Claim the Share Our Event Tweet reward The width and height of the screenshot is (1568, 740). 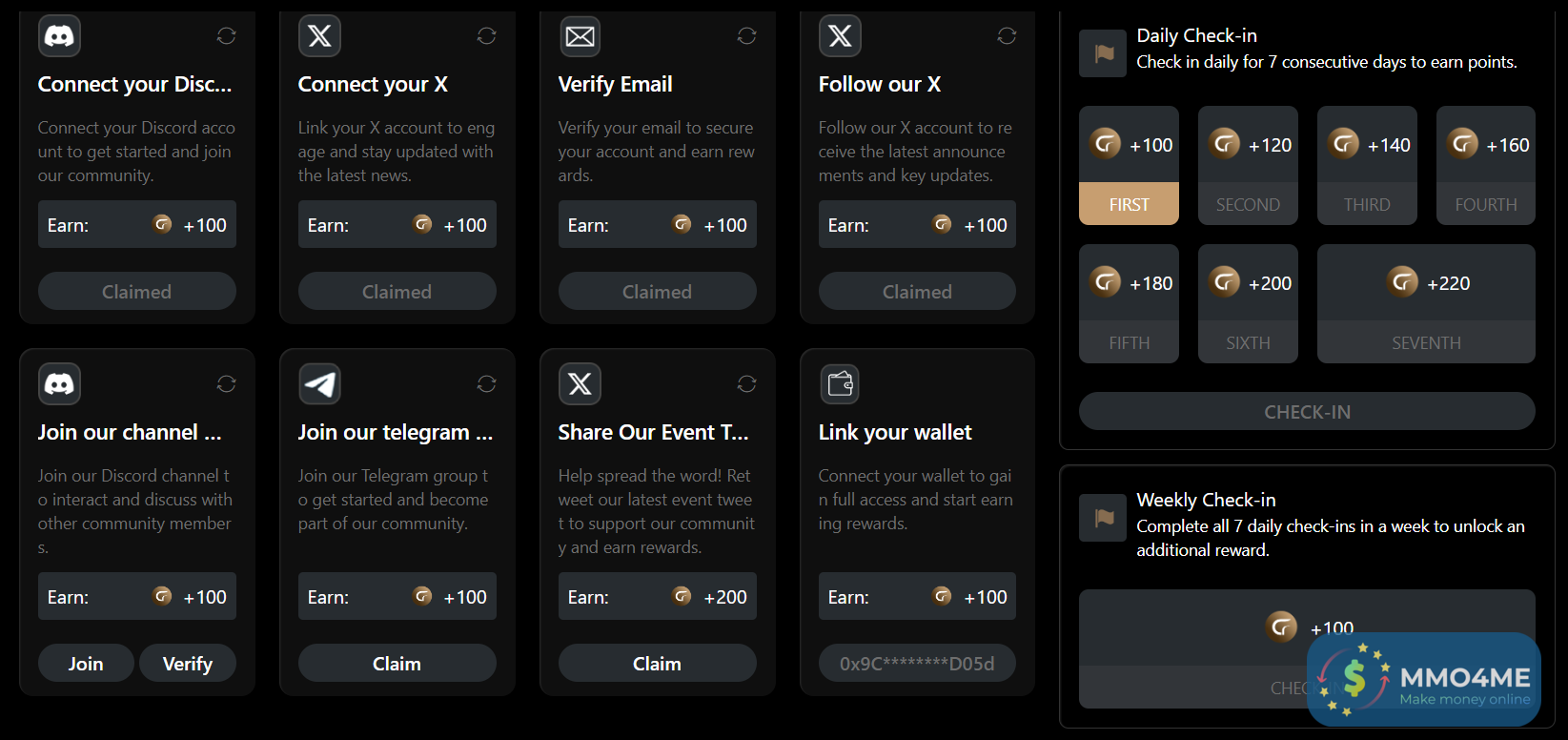coord(657,664)
